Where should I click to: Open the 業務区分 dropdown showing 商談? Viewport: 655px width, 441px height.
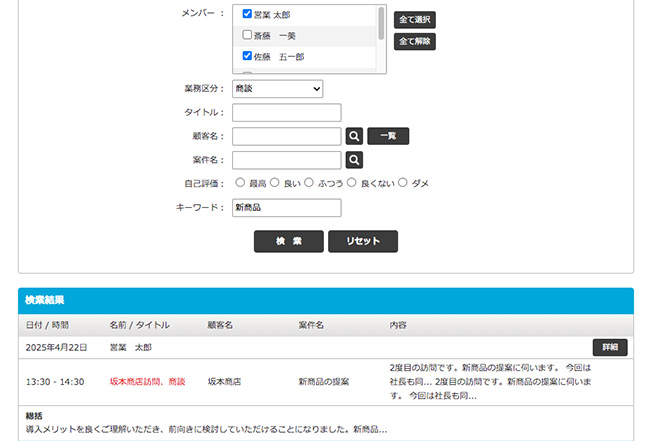coord(277,89)
